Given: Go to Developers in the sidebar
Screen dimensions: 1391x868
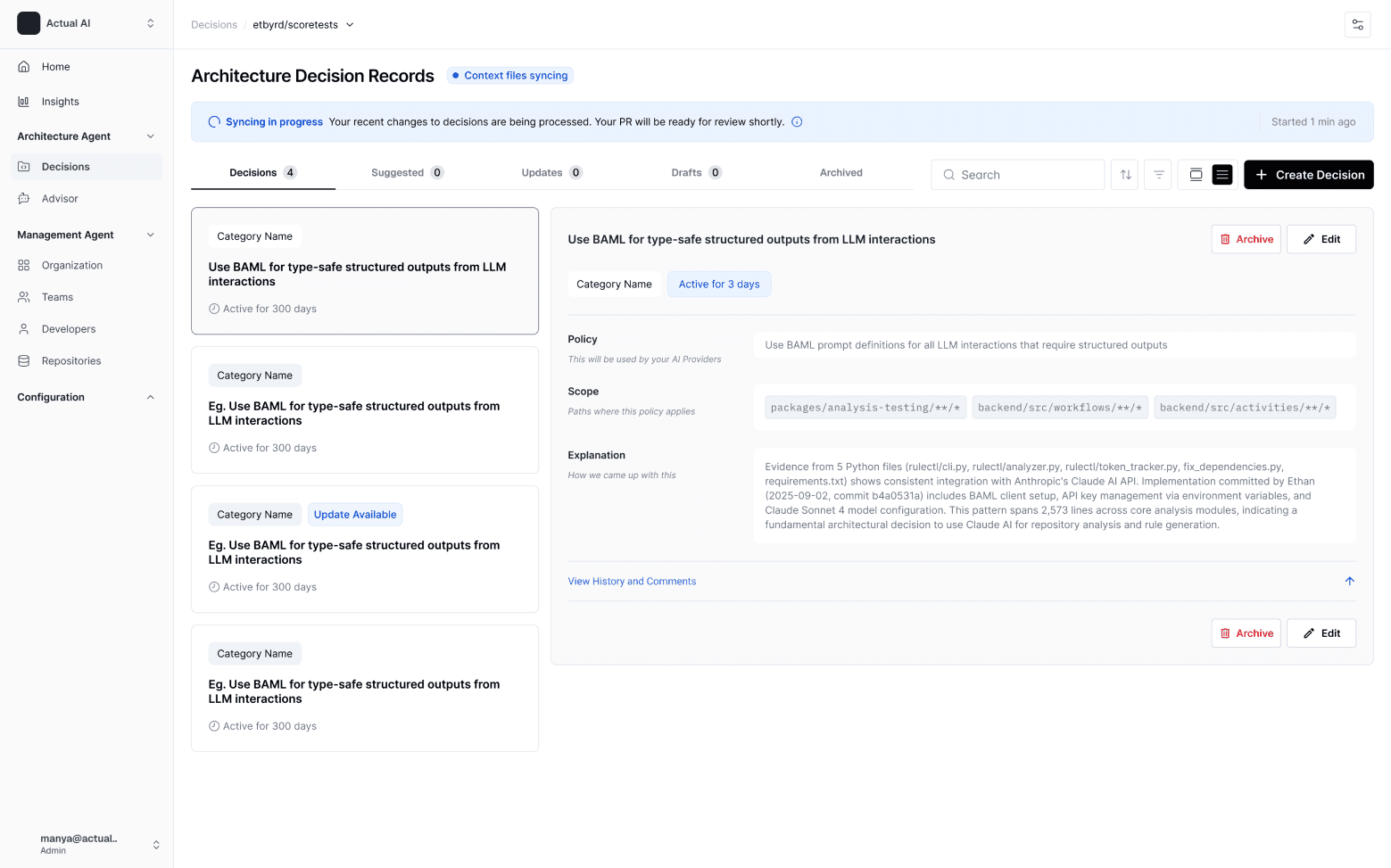Looking at the screenshot, I should (x=87, y=329).
